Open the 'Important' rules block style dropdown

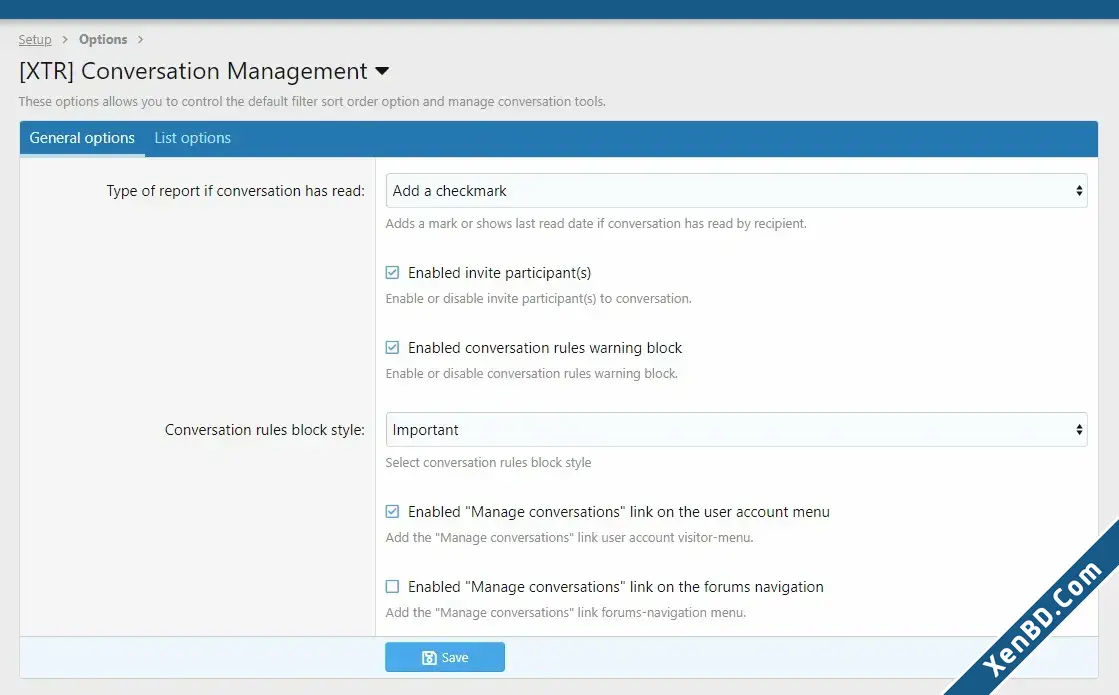coord(736,430)
